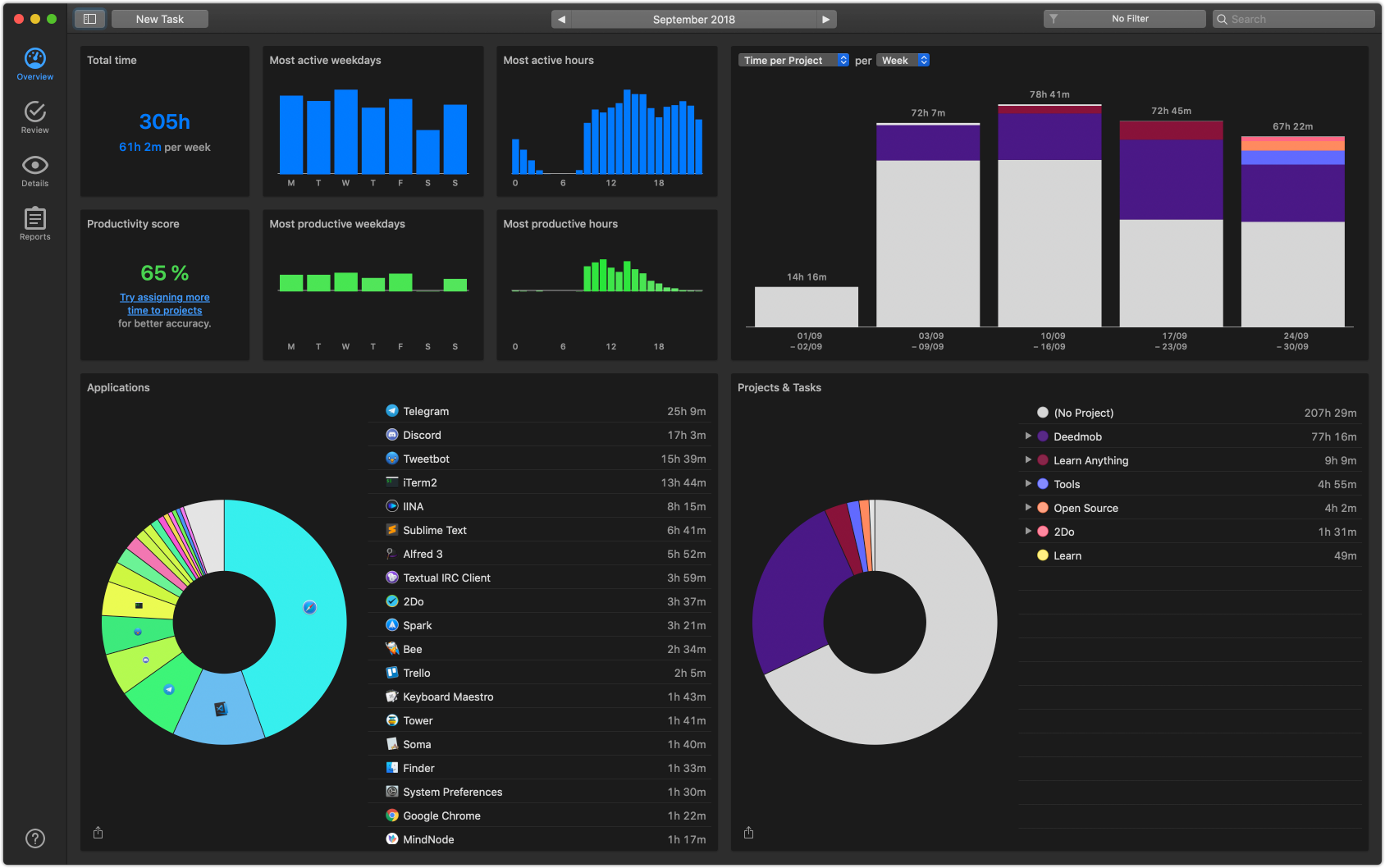Go to previous month arrow
The height and width of the screenshot is (868, 1385).
(561, 19)
